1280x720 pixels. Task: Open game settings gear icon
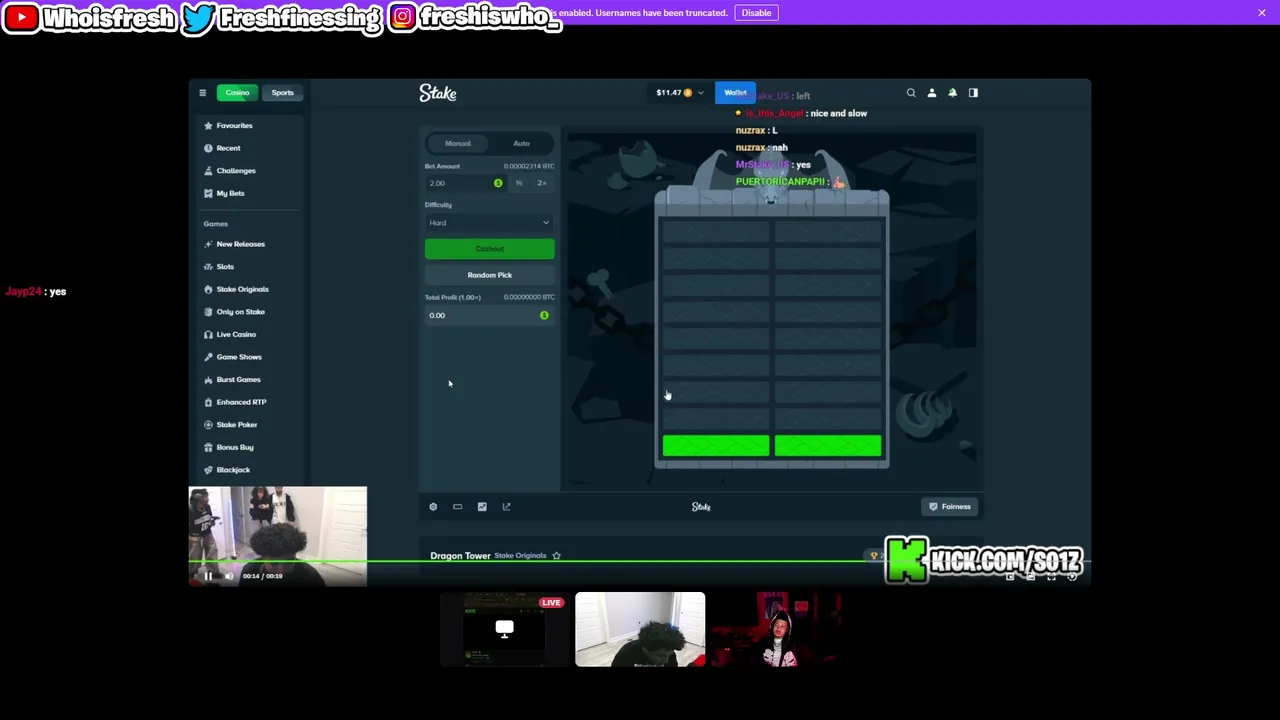tap(433, 507)
